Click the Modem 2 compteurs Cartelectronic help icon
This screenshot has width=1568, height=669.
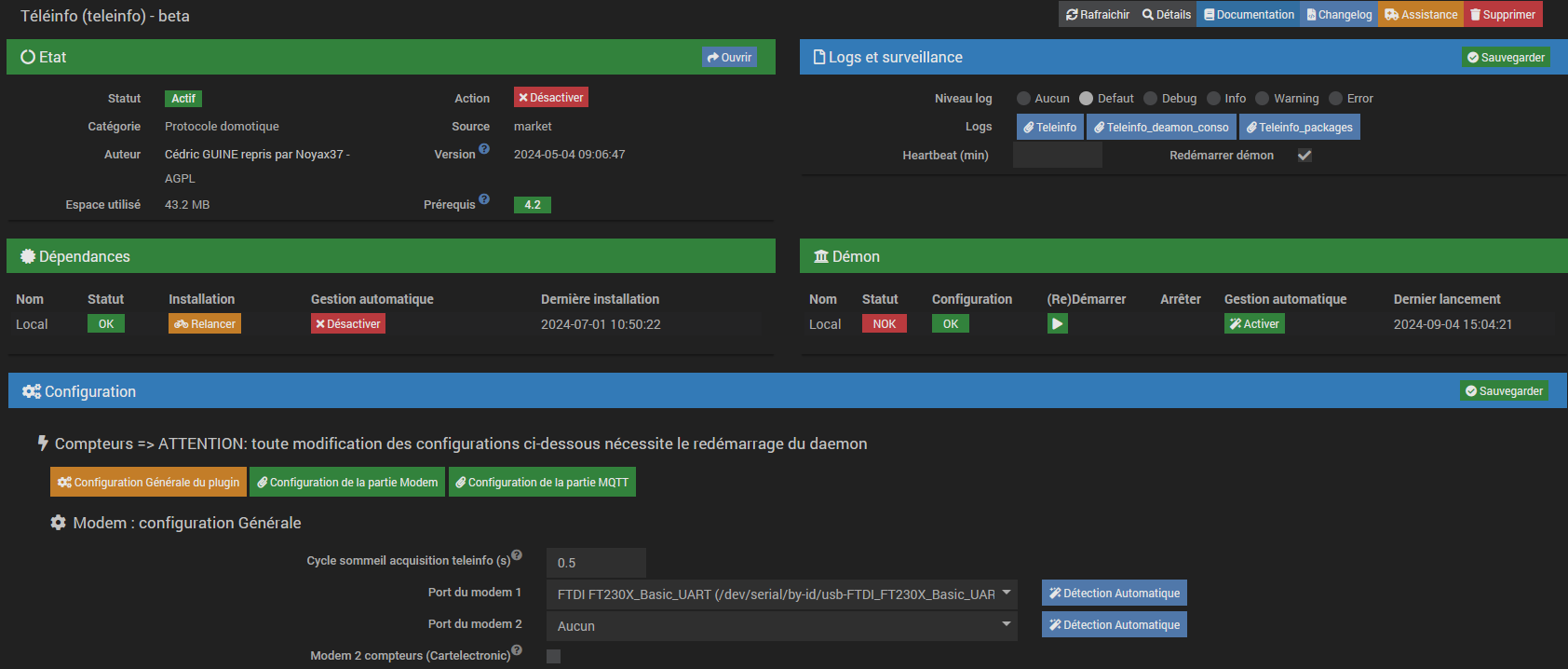click(x=517, y=649)
